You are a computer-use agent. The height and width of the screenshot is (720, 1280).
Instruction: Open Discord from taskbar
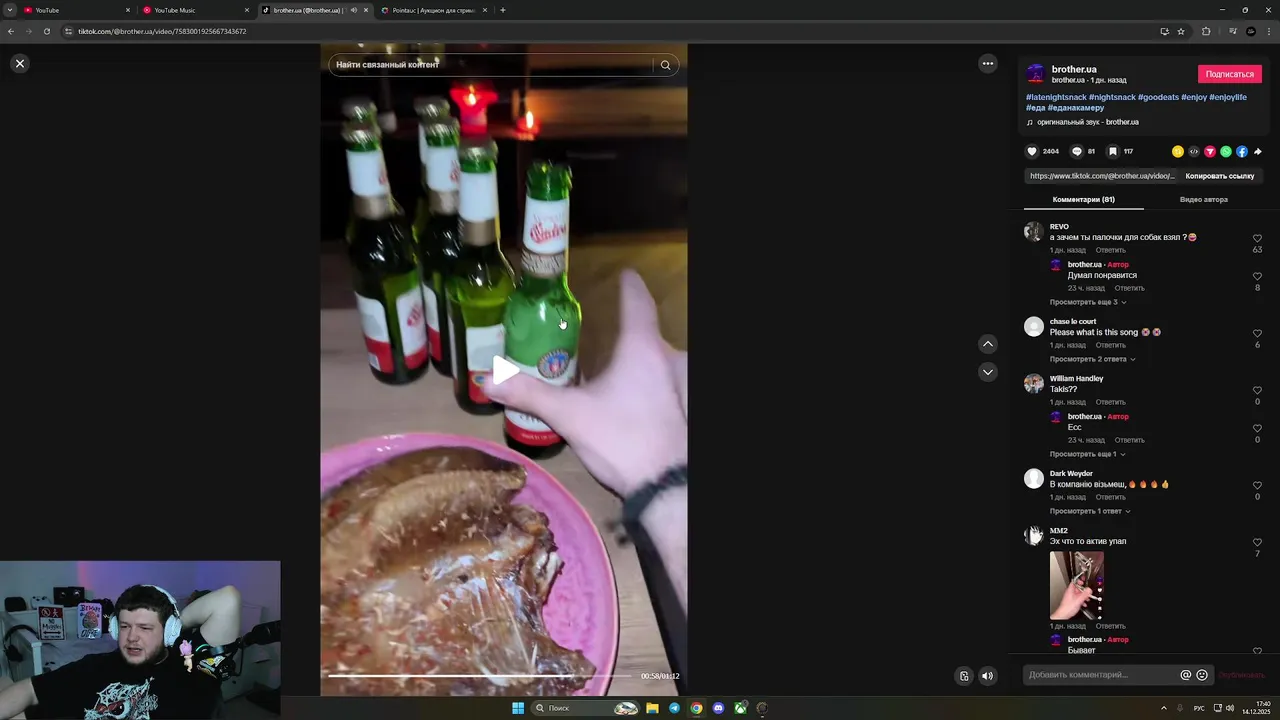(x=718, y=708)
